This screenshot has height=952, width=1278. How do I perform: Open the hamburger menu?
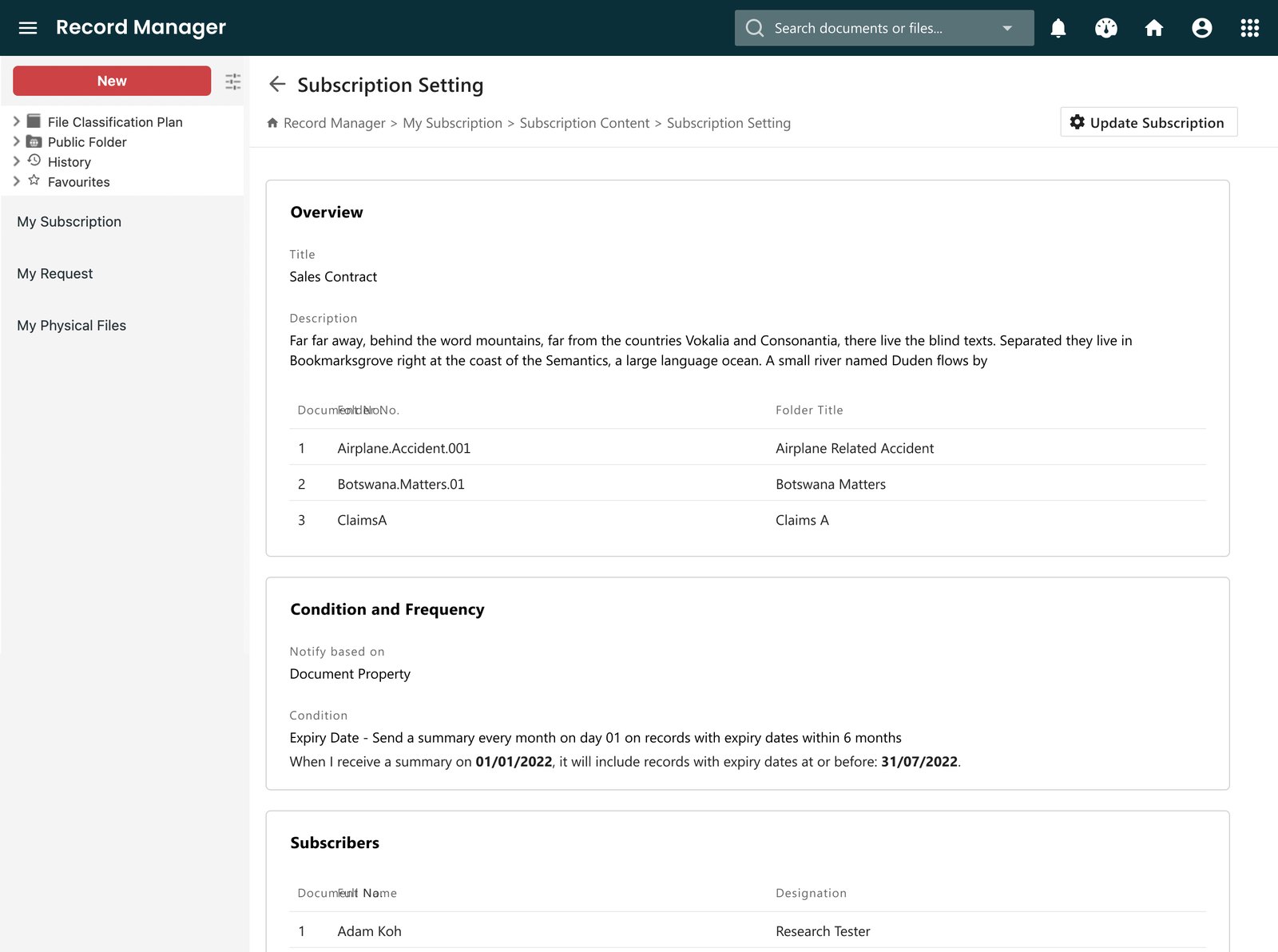click(x=28, y=28)
